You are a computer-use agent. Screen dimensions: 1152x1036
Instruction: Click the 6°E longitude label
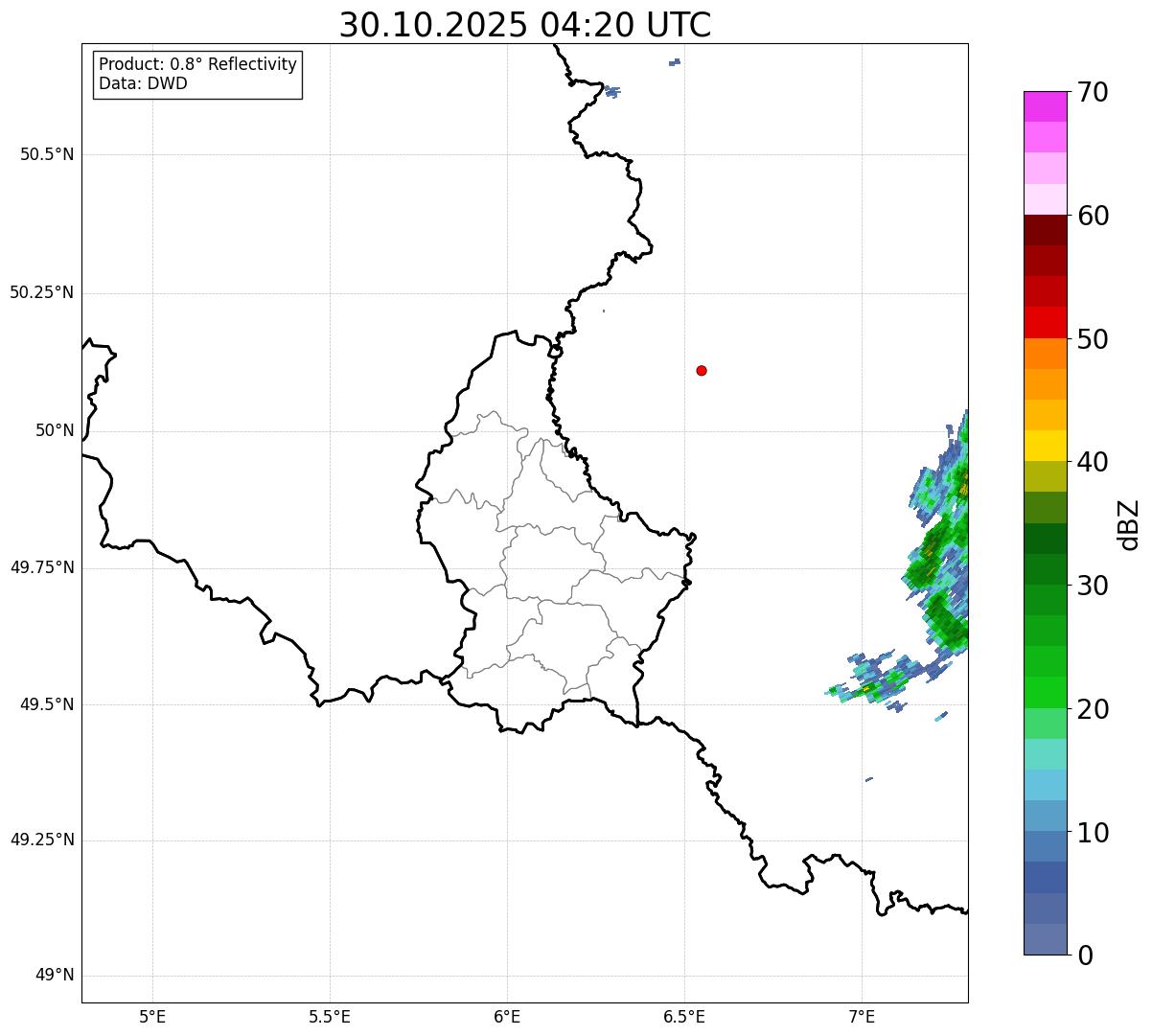click(507, 1016)
